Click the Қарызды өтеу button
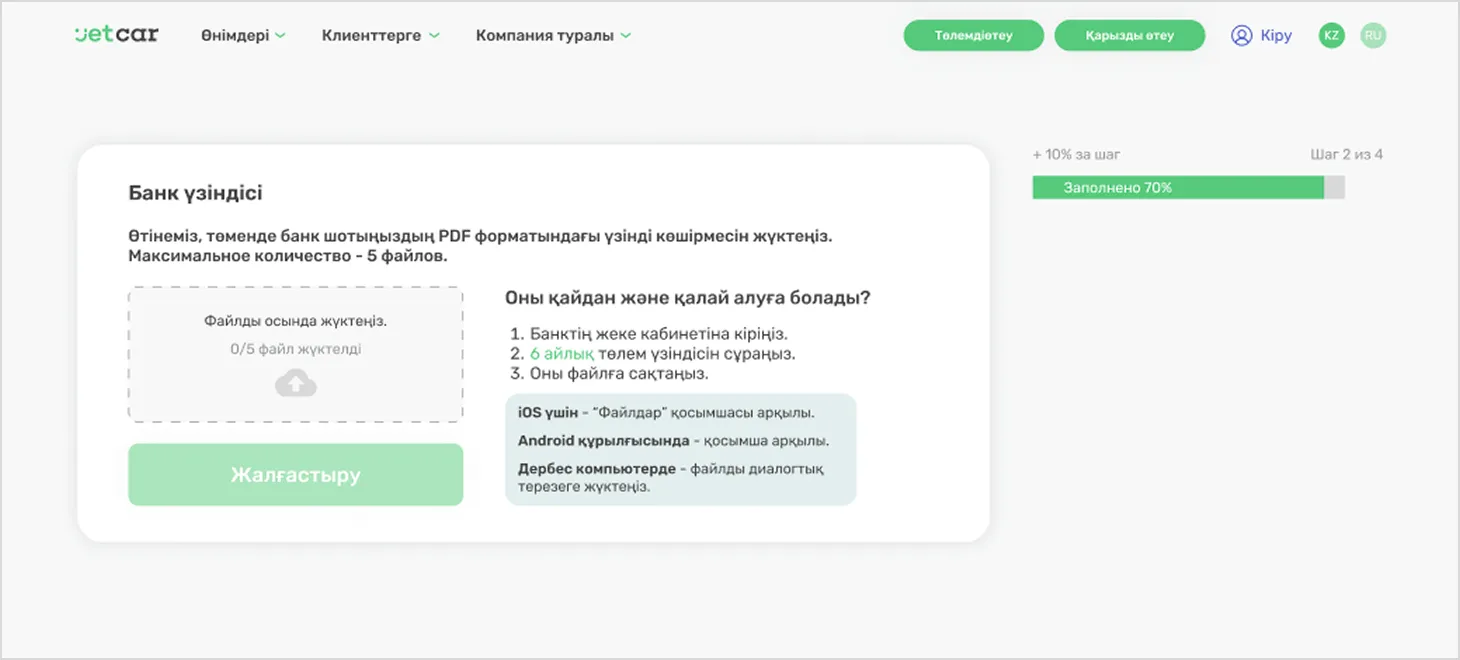The width and height of the screenshot is (1460, 660). tap(1129, 34)
